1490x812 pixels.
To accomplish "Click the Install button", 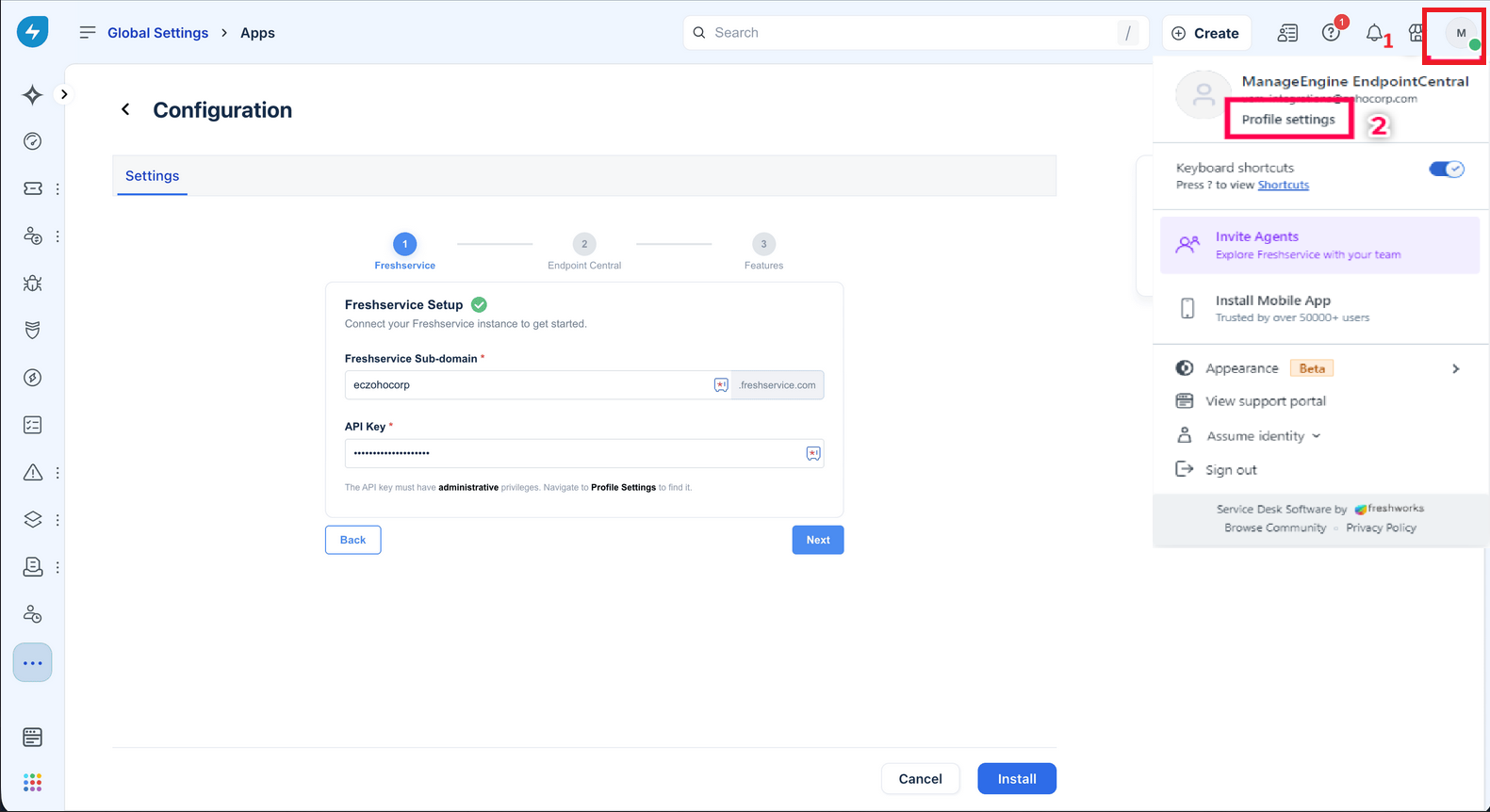I will point(1017,779).
